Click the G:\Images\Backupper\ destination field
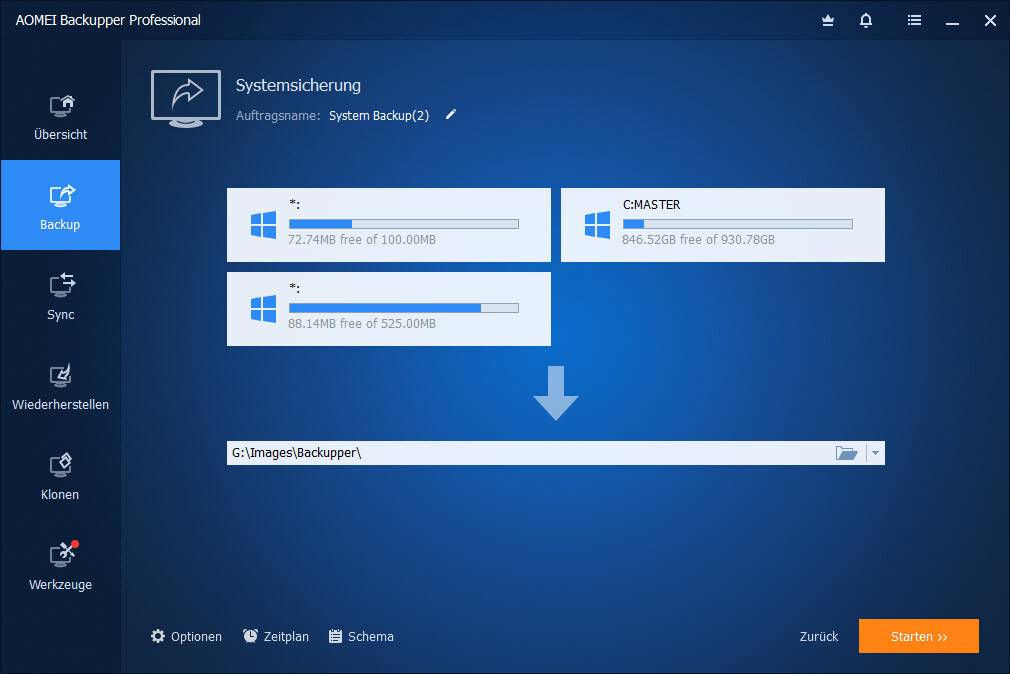 [520, 453]
